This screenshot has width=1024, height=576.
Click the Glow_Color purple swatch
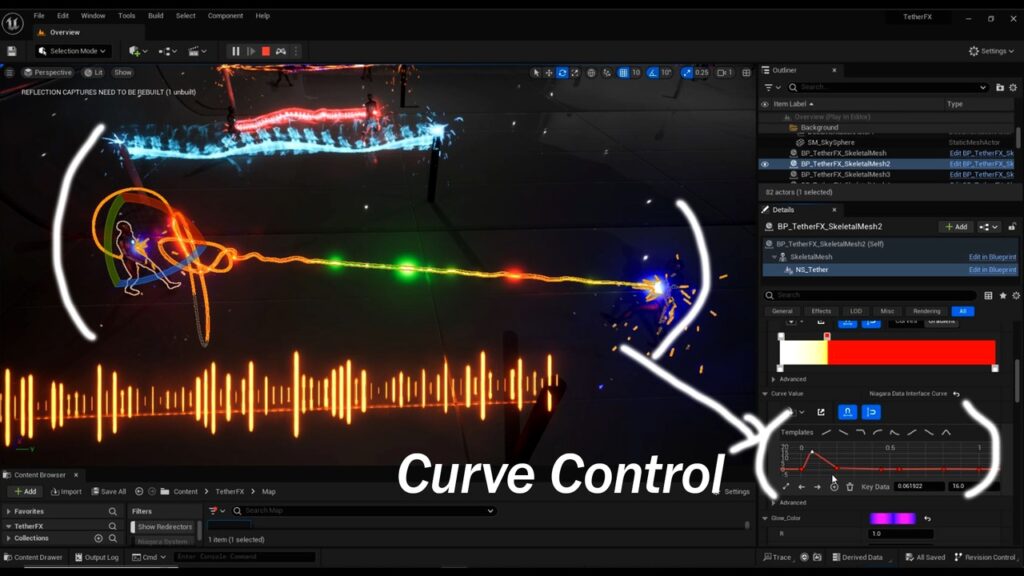pos(892,519)
